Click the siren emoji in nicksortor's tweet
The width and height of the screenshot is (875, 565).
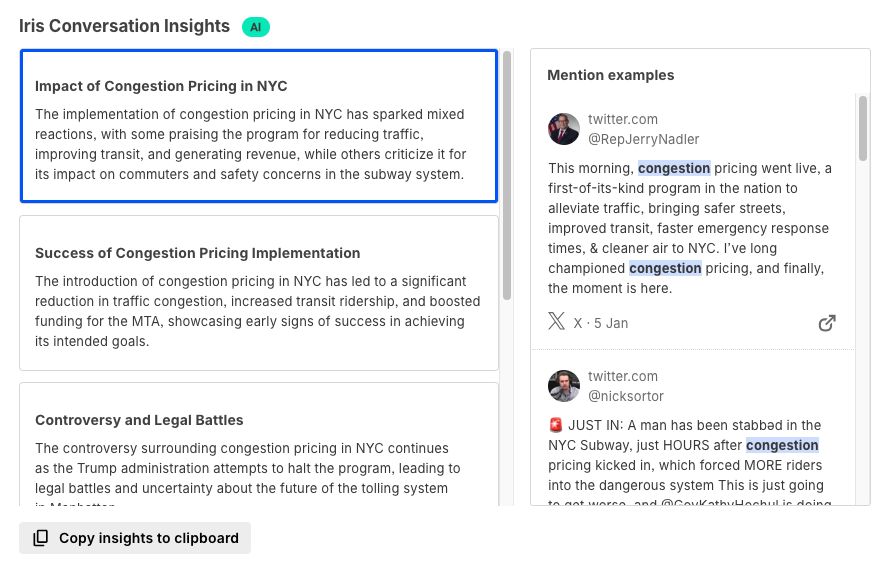coord(556,425)
